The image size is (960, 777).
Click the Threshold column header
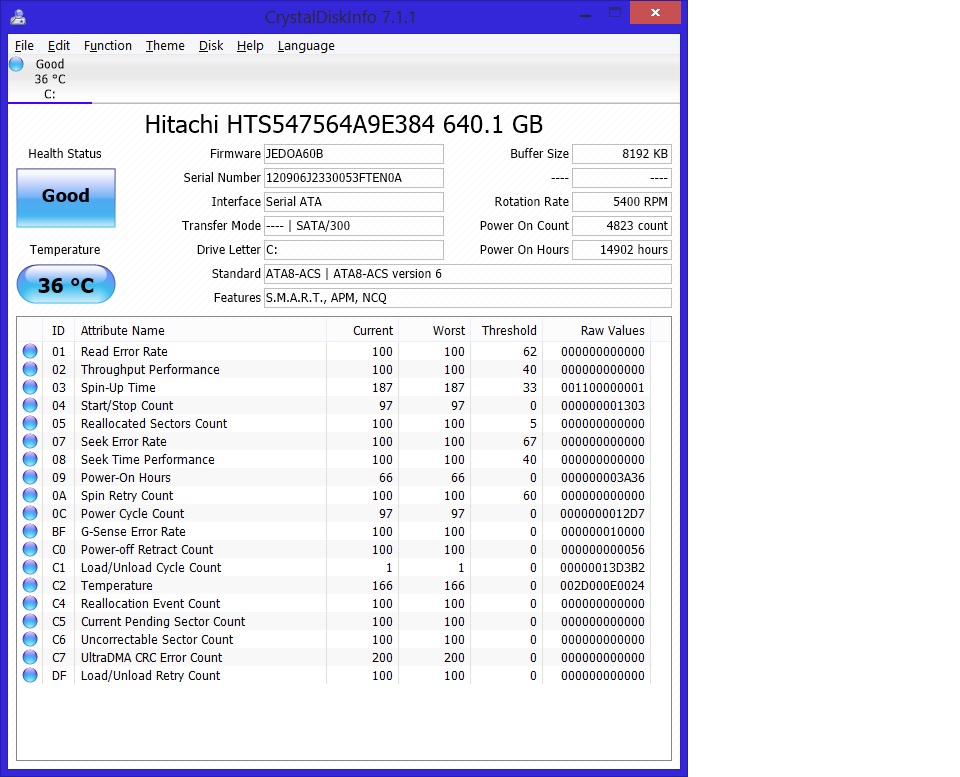tap(506, 331)
